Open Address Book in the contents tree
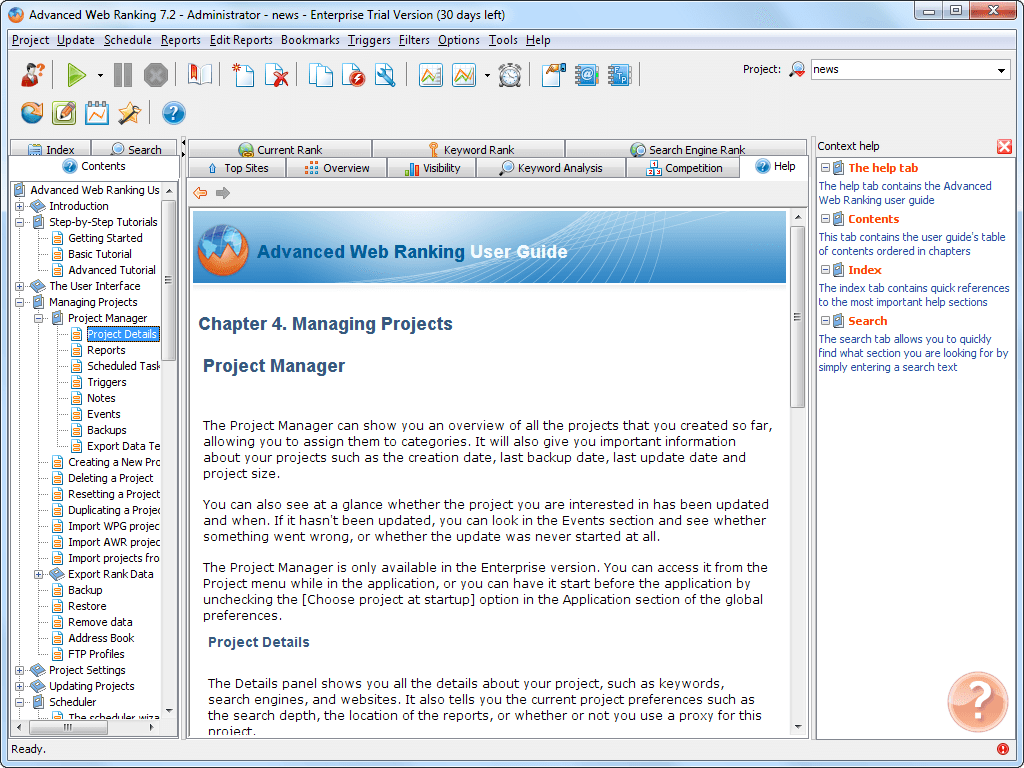 [x=101, y=638]
